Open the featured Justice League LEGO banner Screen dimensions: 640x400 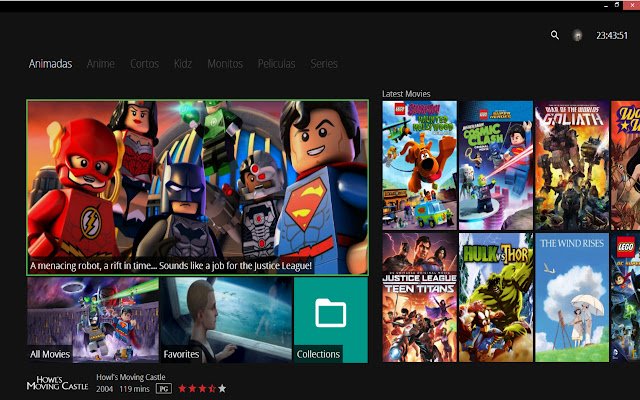point(198,187)
